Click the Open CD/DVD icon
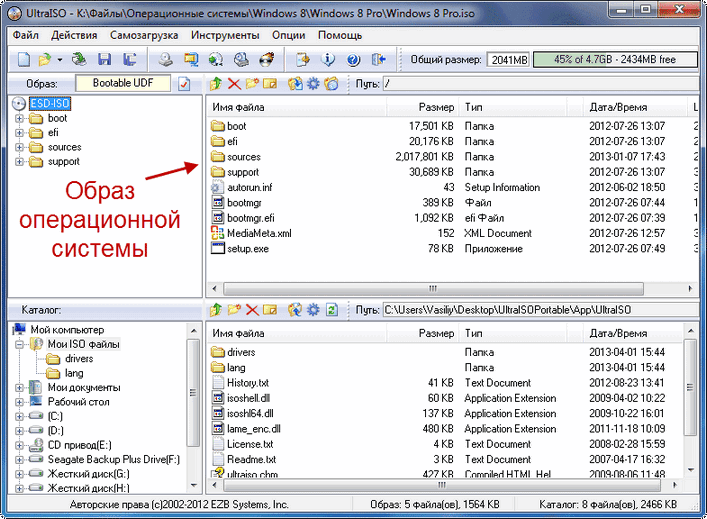The width and height of the screenshot is (707, 519). point(79,59)
